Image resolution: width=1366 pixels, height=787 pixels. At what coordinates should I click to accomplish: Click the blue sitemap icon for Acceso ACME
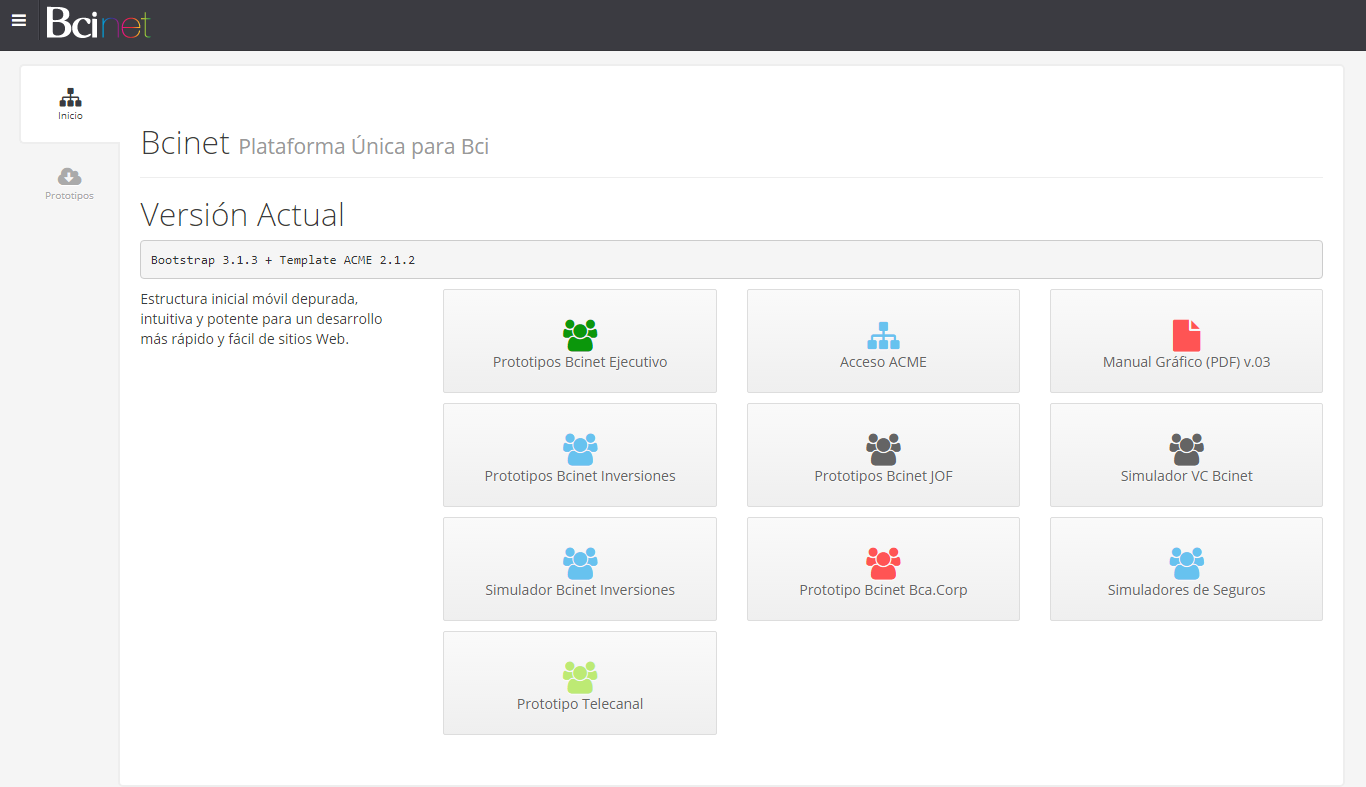[883, 335]
